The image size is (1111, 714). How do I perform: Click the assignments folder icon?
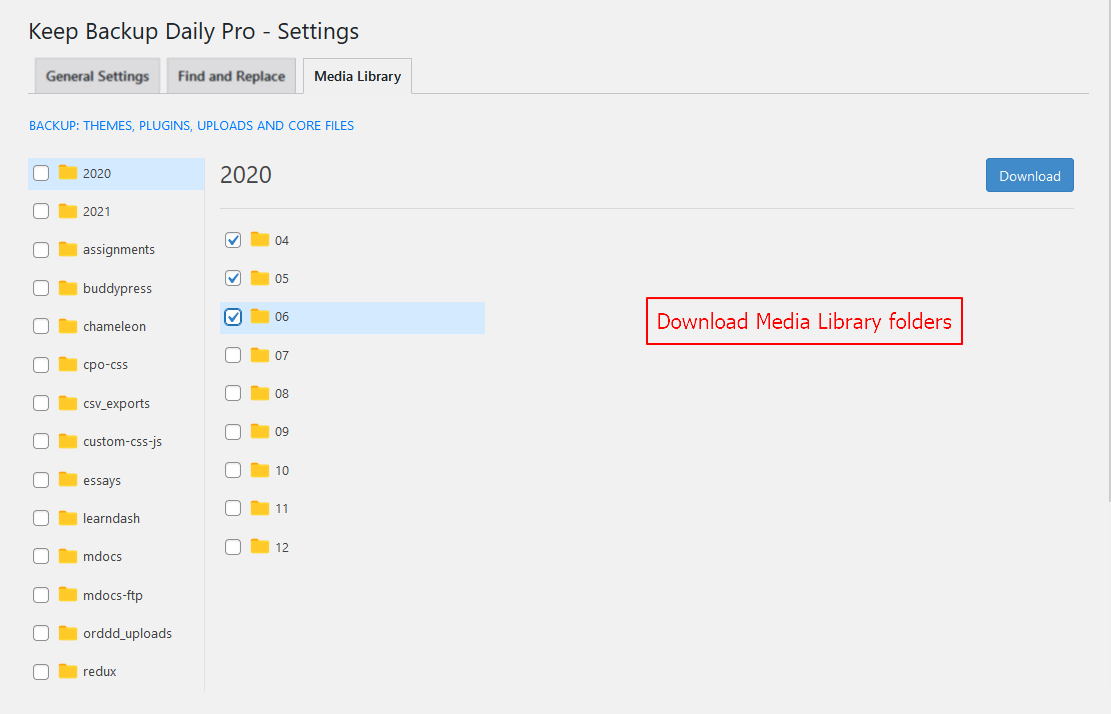coord(68,249)
